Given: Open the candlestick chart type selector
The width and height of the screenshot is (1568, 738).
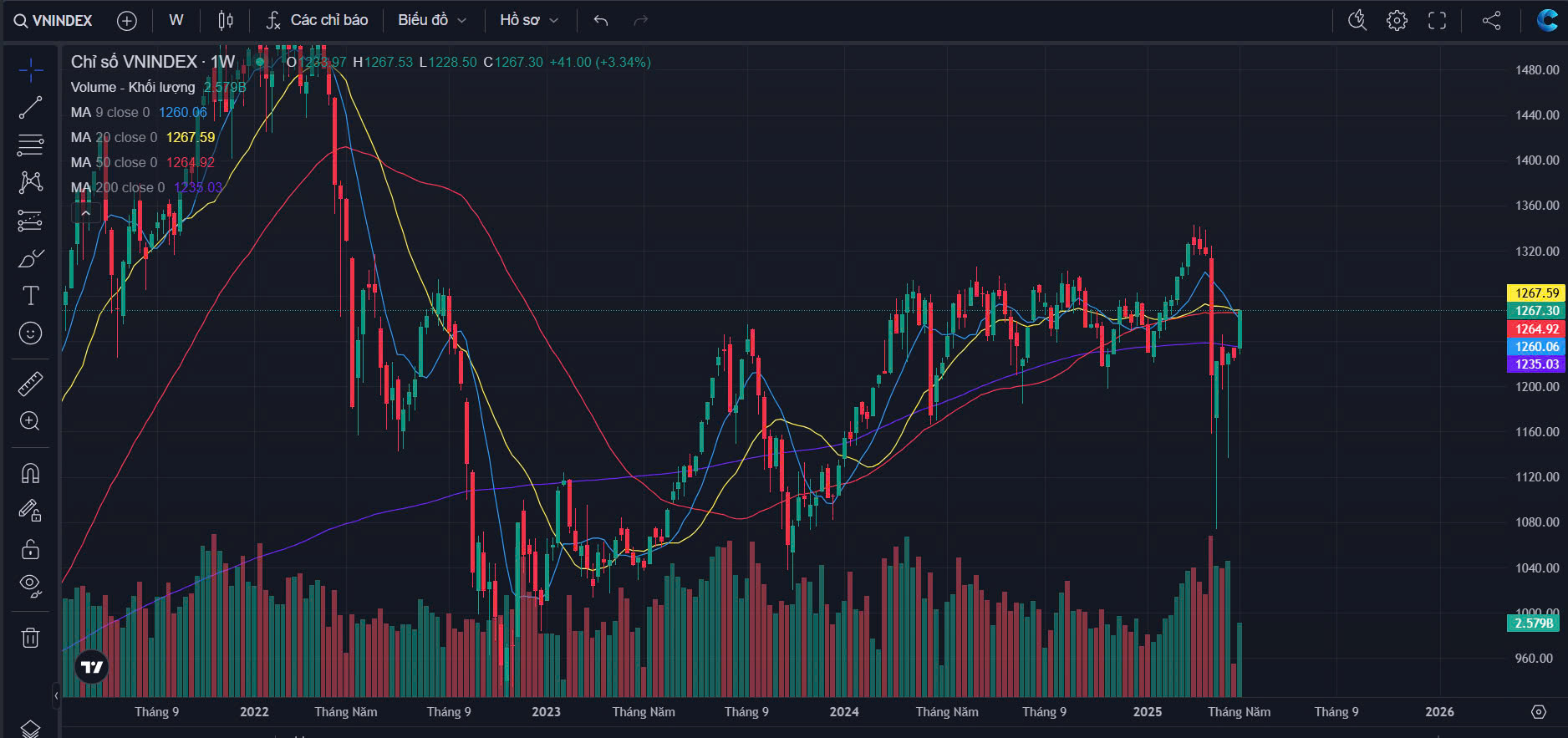Looking at the screenshot, I should pyautogui.click(x=226, y=21).
